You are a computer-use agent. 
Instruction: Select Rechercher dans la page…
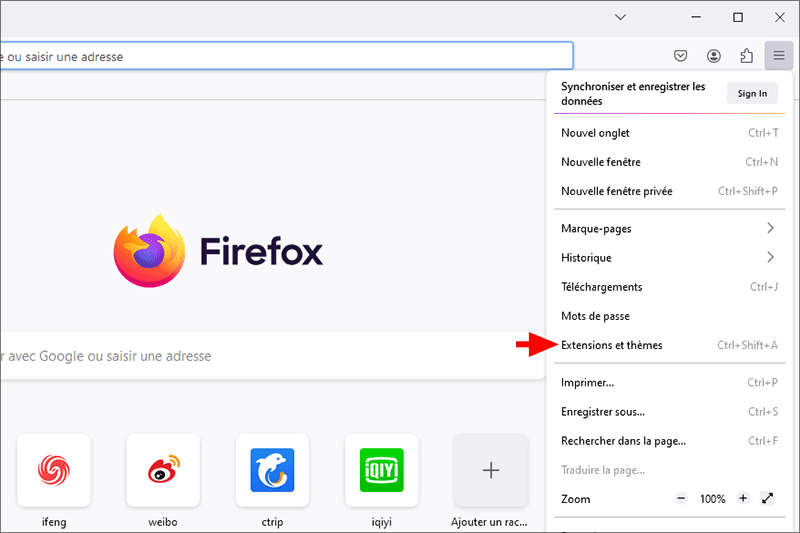coord(669,441)
